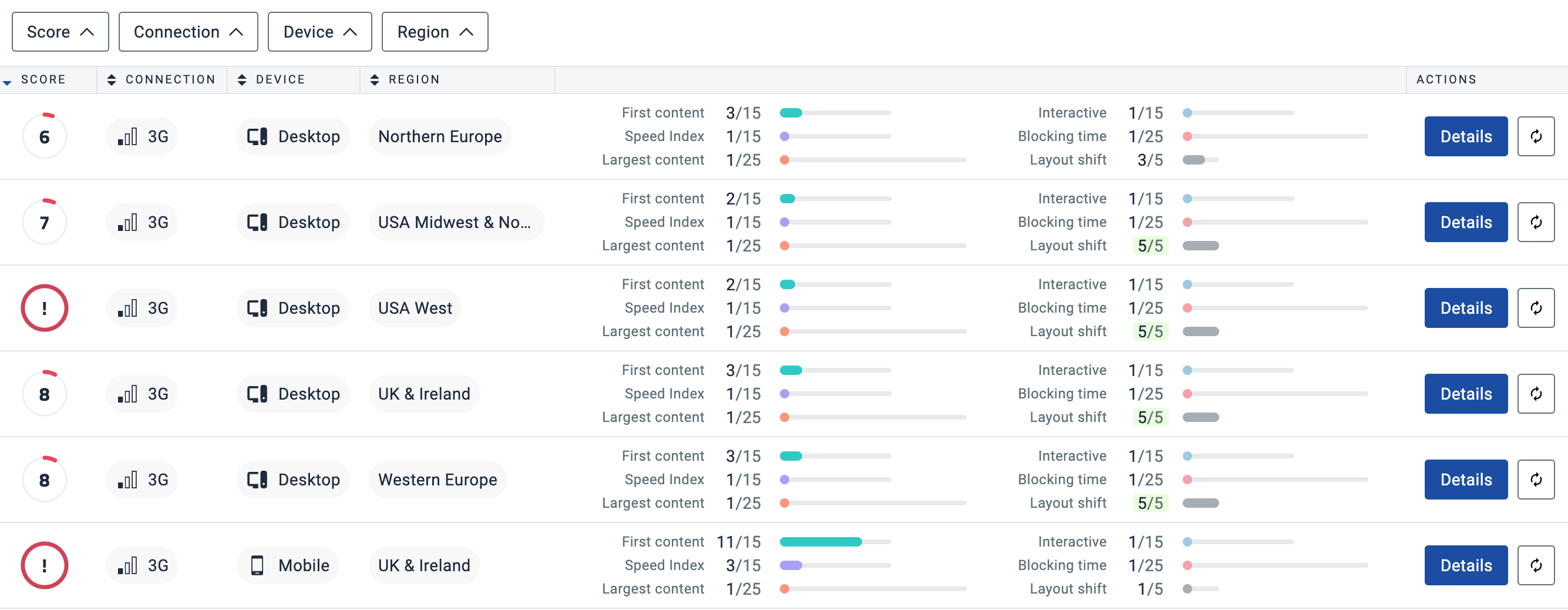Expand the Region filter dropdown
Viewport: 1568px width, 610px height.
(435, 32)
